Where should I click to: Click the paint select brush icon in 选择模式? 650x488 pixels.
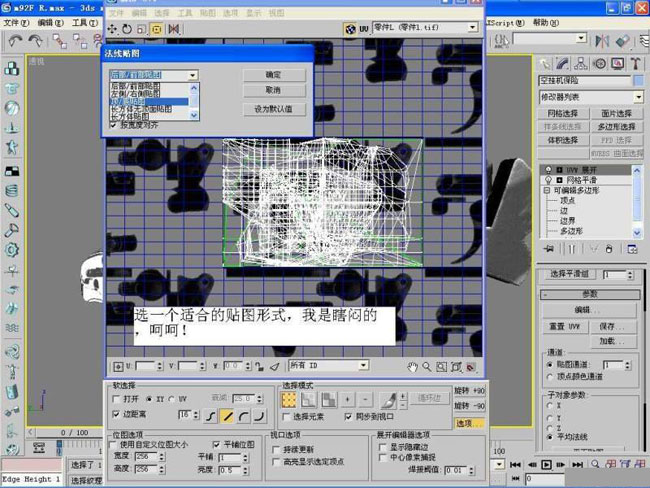click(389, 400)
